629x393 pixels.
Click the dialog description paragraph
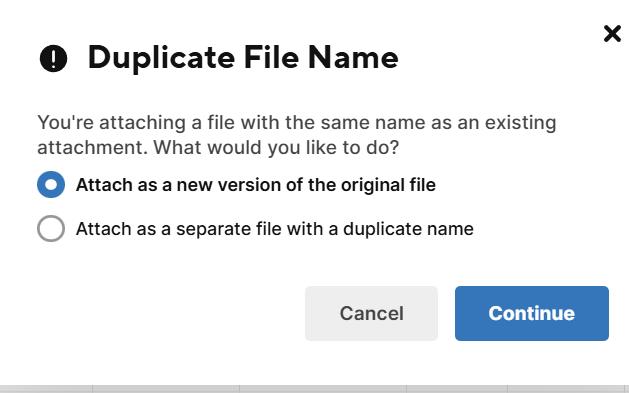[x=296, y=135]
